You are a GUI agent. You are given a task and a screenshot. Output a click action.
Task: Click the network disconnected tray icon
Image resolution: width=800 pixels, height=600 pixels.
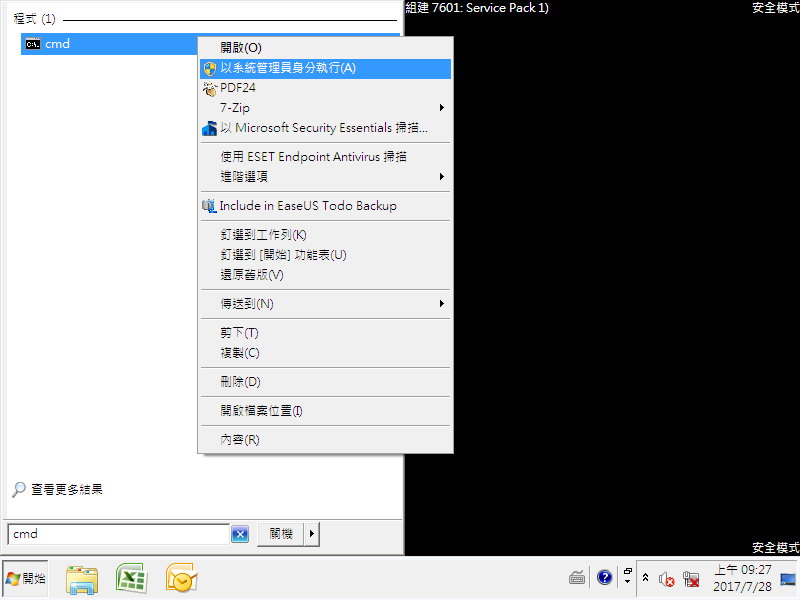[689, 578]
